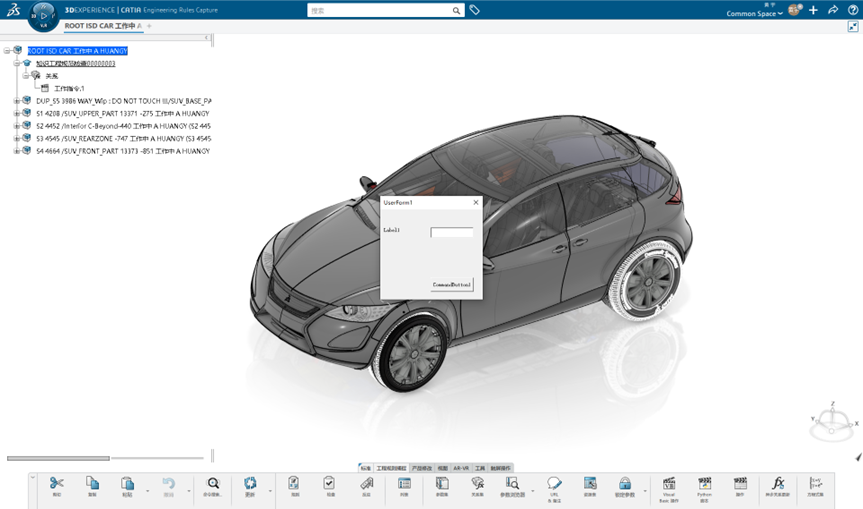Open the Undo history dropdown arrow
Image resolution: width=863 pixels, height=509 pixels.
189,491
